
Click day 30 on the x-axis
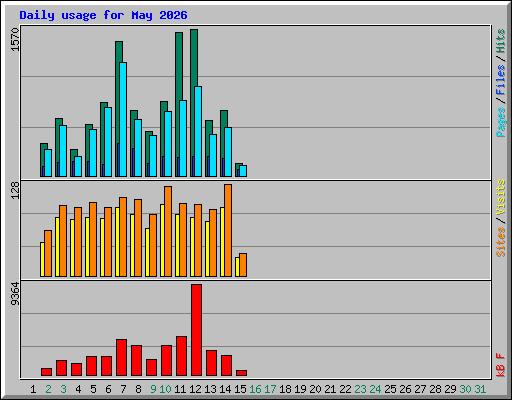pyautogui.click(x=465, y=389)
